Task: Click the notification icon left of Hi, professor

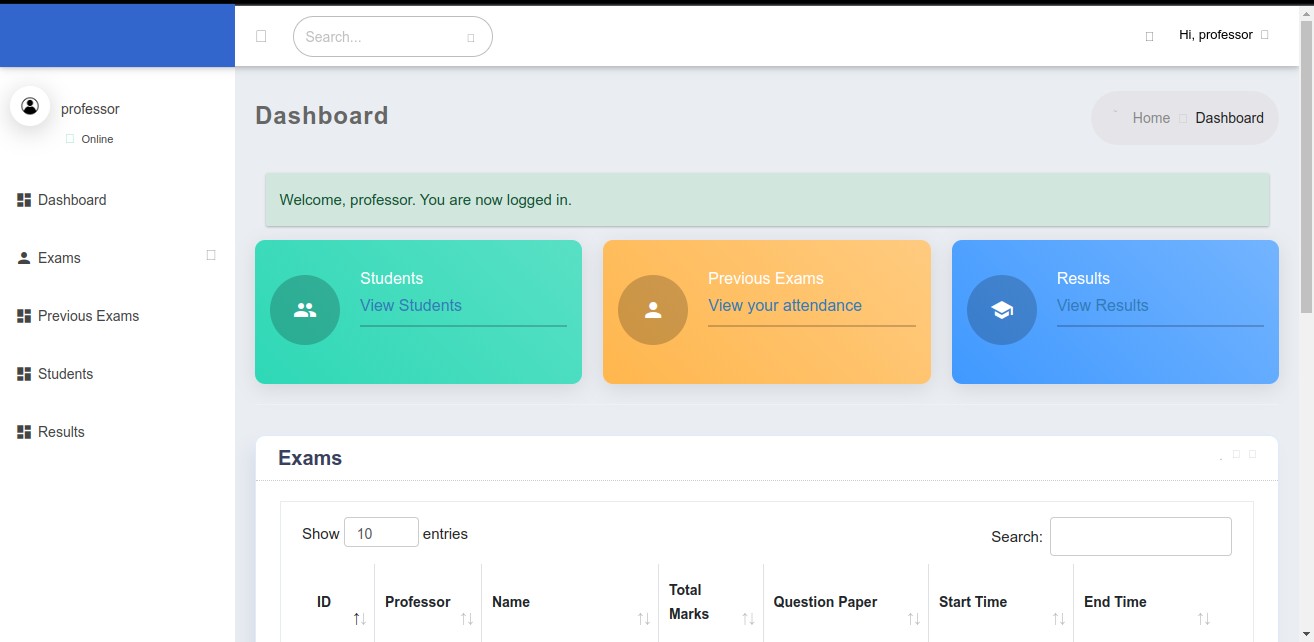Action: point(1149,36)
